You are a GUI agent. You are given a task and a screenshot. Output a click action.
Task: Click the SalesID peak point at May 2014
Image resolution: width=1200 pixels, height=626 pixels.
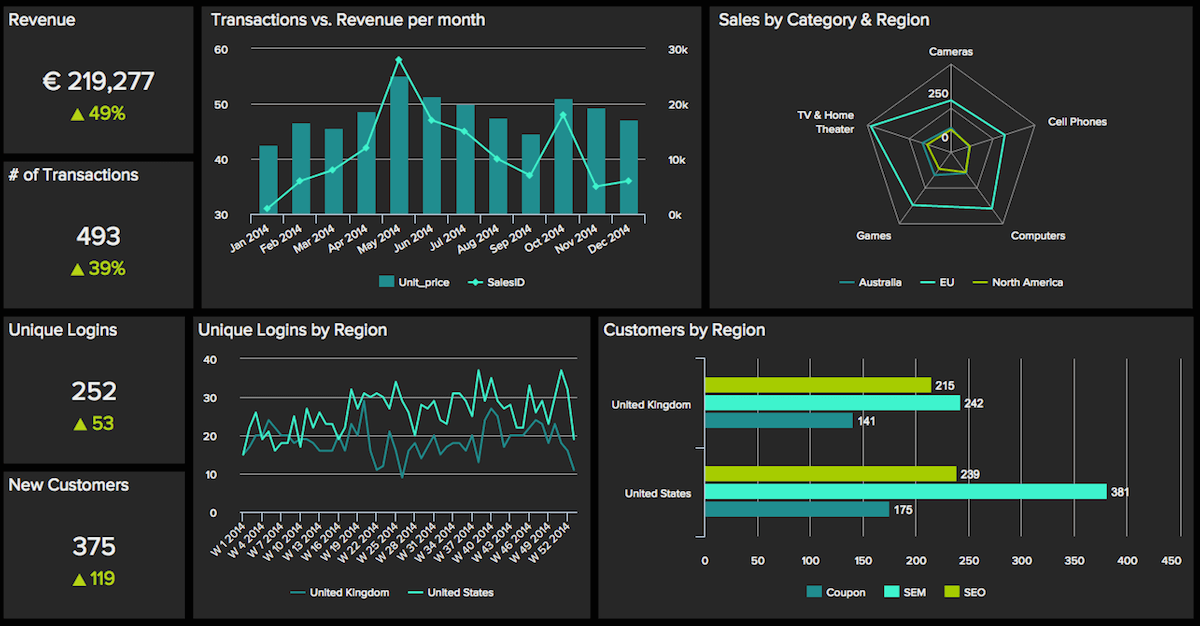click(x=398, y=60)
